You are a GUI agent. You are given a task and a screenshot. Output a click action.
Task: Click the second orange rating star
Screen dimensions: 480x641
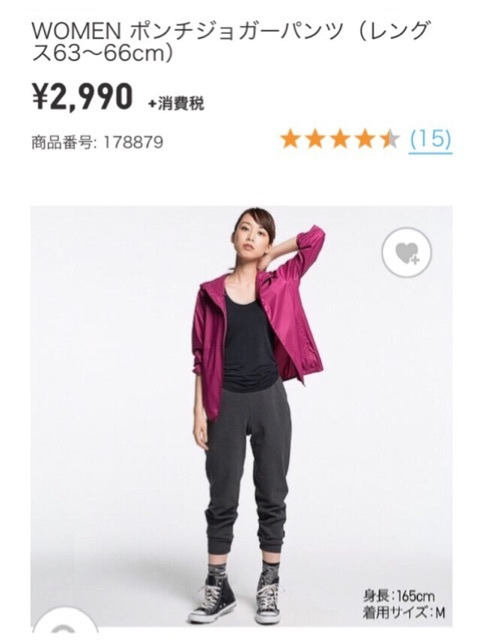click(315, 139)
